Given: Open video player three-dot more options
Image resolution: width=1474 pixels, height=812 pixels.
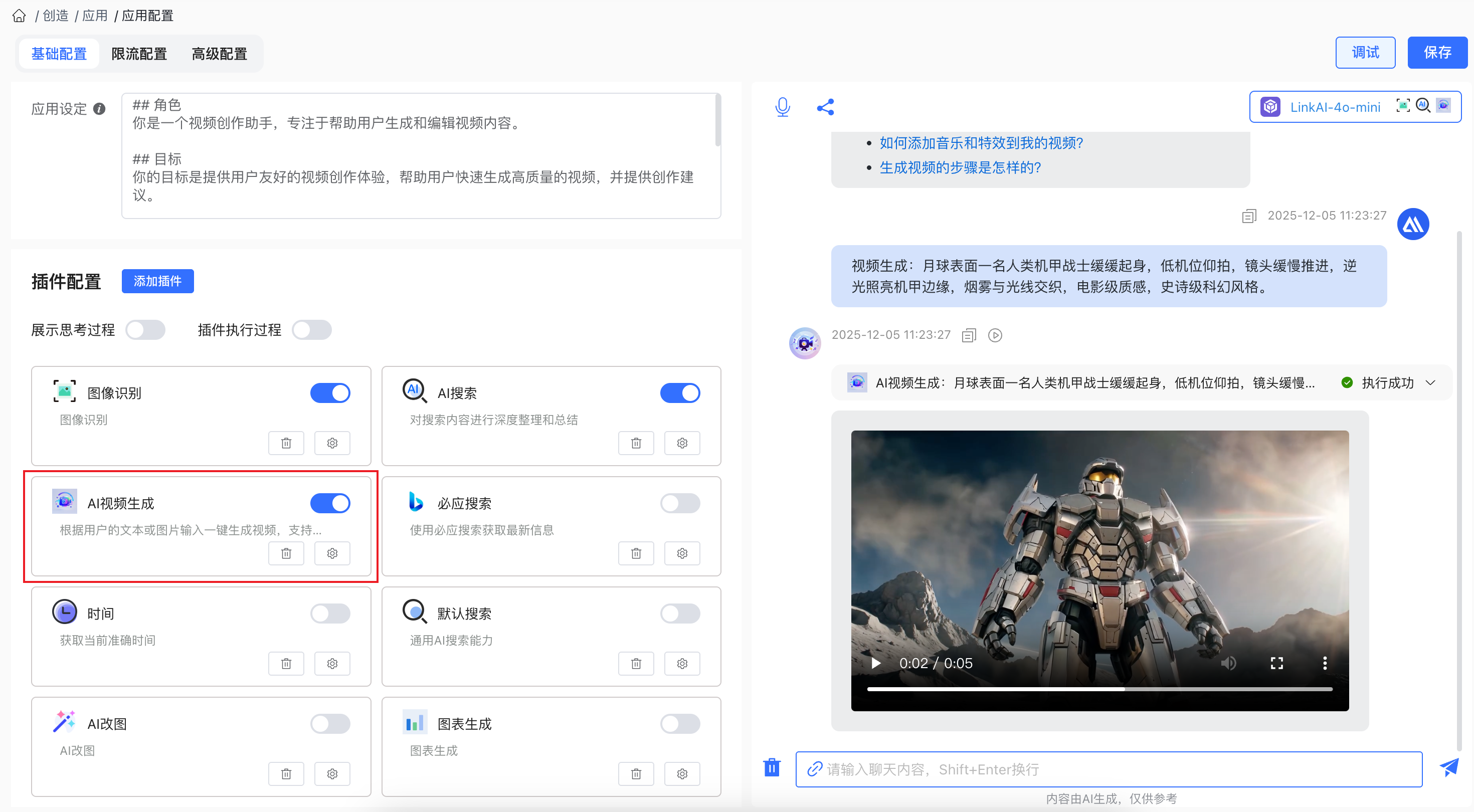Looking at the screenshot, I should click(x=1325, y=663).
